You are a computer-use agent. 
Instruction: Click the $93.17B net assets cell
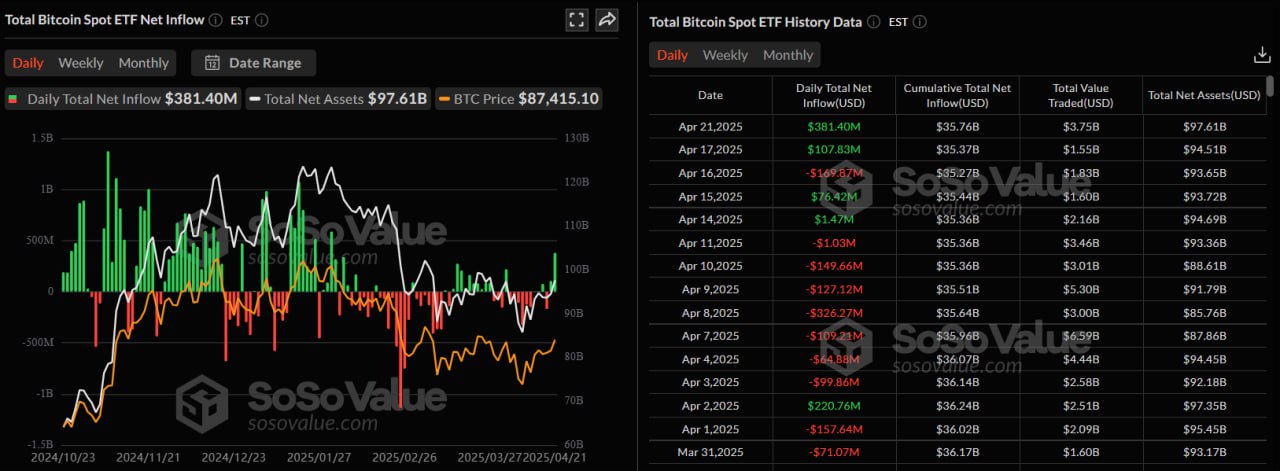(1204, 452)
